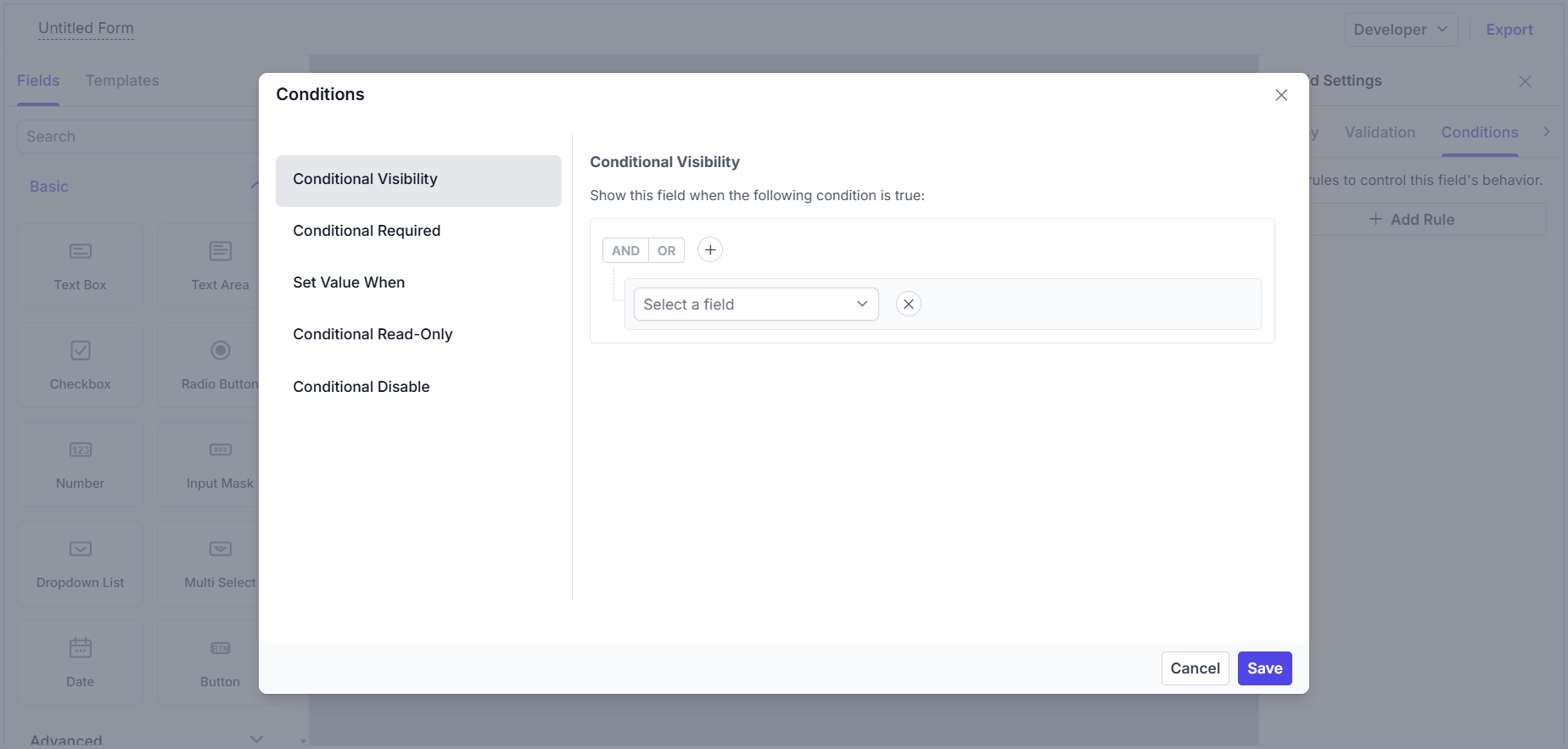Save the conditions

pyautogui.click(x=1264, y=668)
